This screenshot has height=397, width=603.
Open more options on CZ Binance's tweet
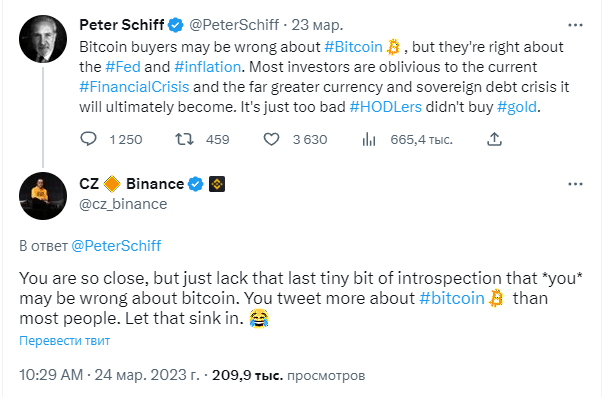click(x=575, y=184)
